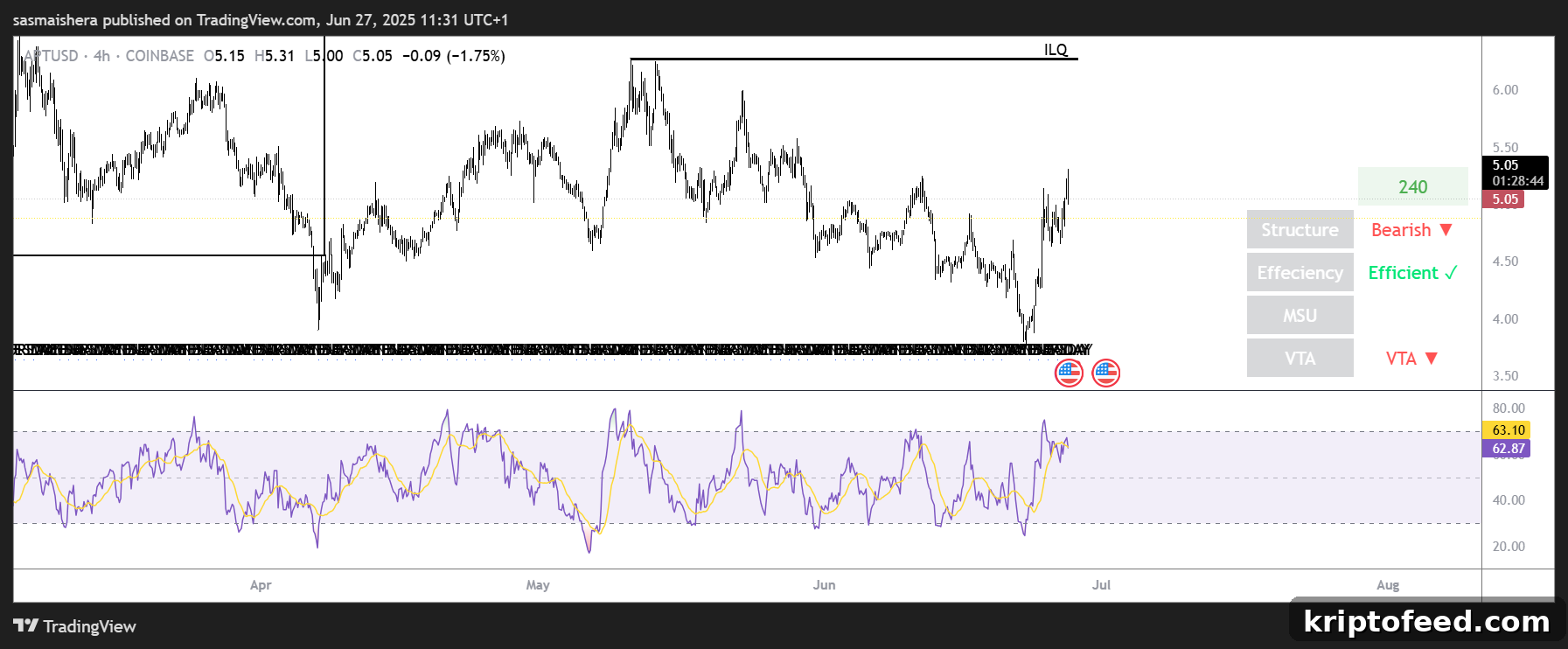This screenshot has height=649, width=1568.
Task: Click the Jul label on the time axis
Action: pos(1101,585)
